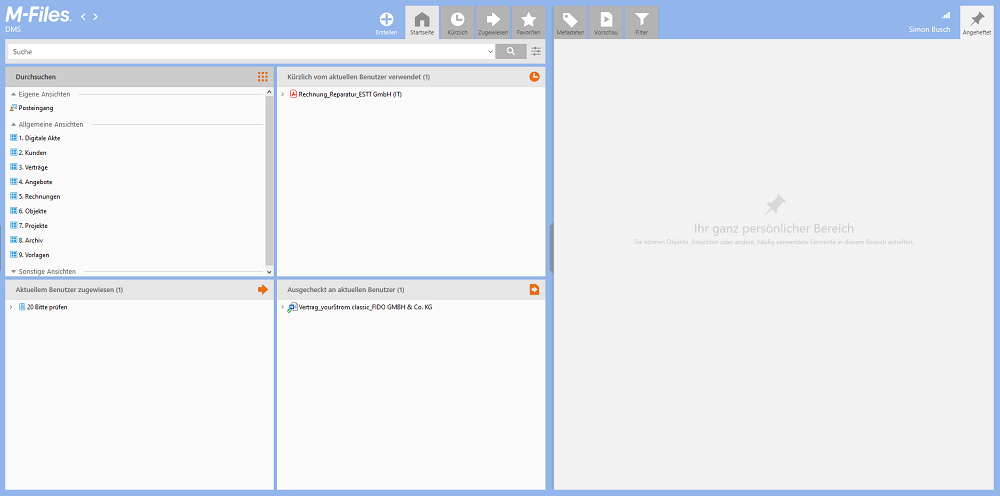1000x496 pixels.
Task: Open the Favoriten star tab
Action: tap(528, 21)
